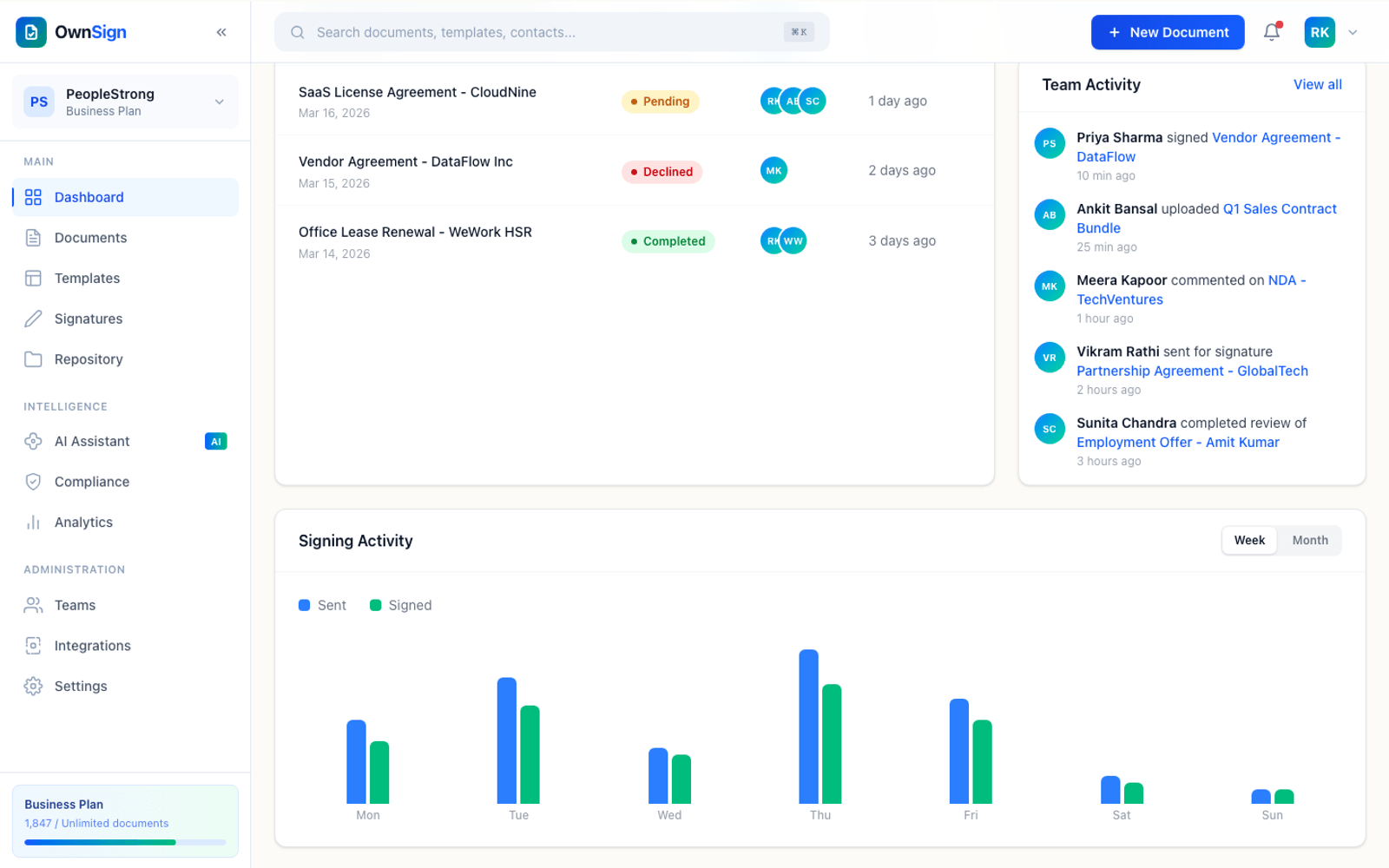Click the Dashboard grid icon
This screenshot has width=1389, height=868.
pos(33,197)
